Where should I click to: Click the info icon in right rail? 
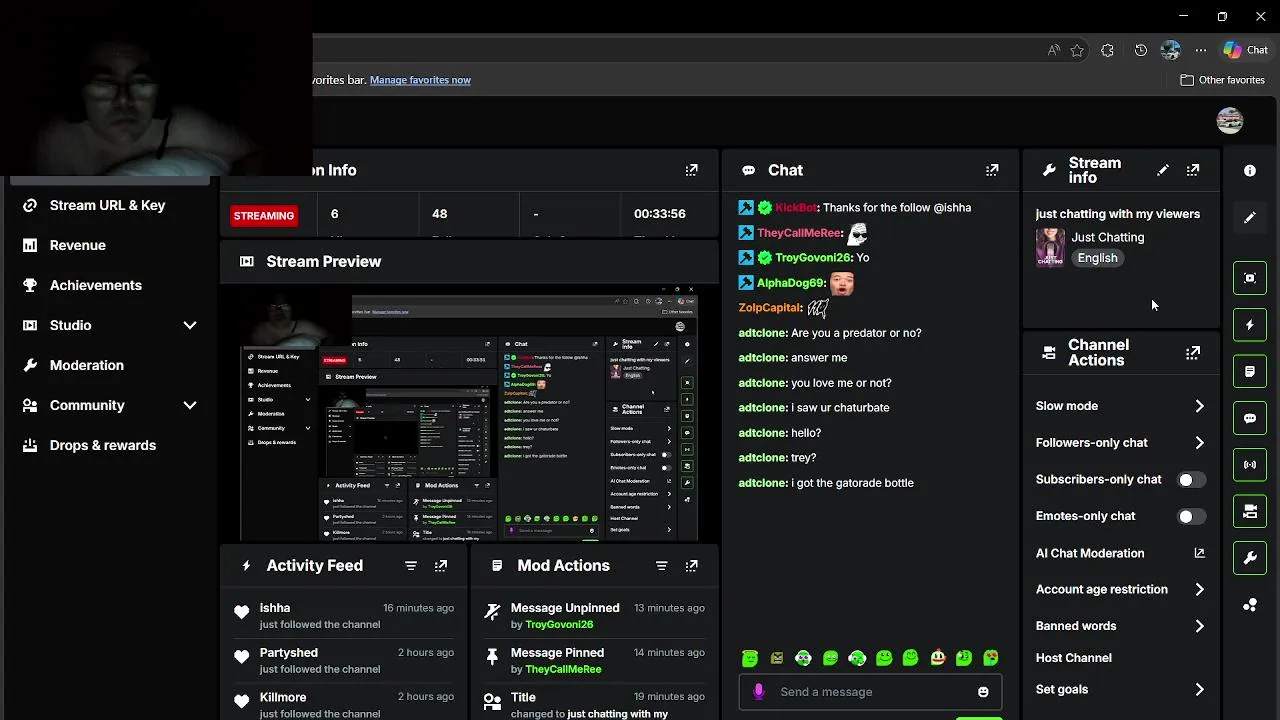[x=1250, y=171]
